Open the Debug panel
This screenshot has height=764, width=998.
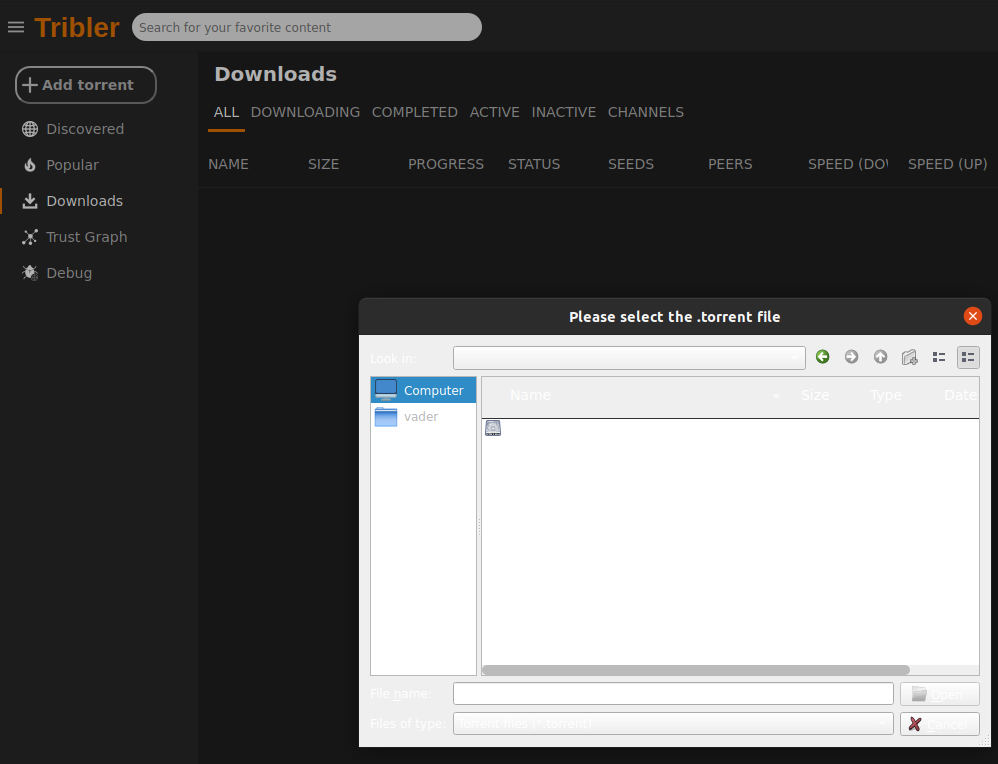30,272
